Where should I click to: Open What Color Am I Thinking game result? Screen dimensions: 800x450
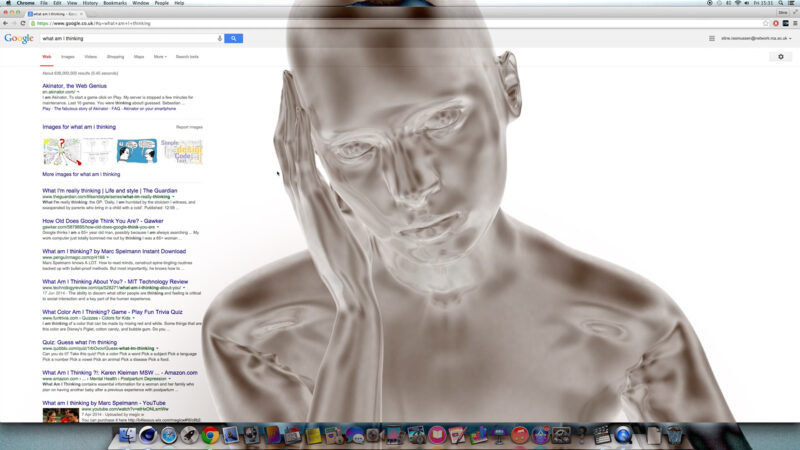click(x=112, y=312)
